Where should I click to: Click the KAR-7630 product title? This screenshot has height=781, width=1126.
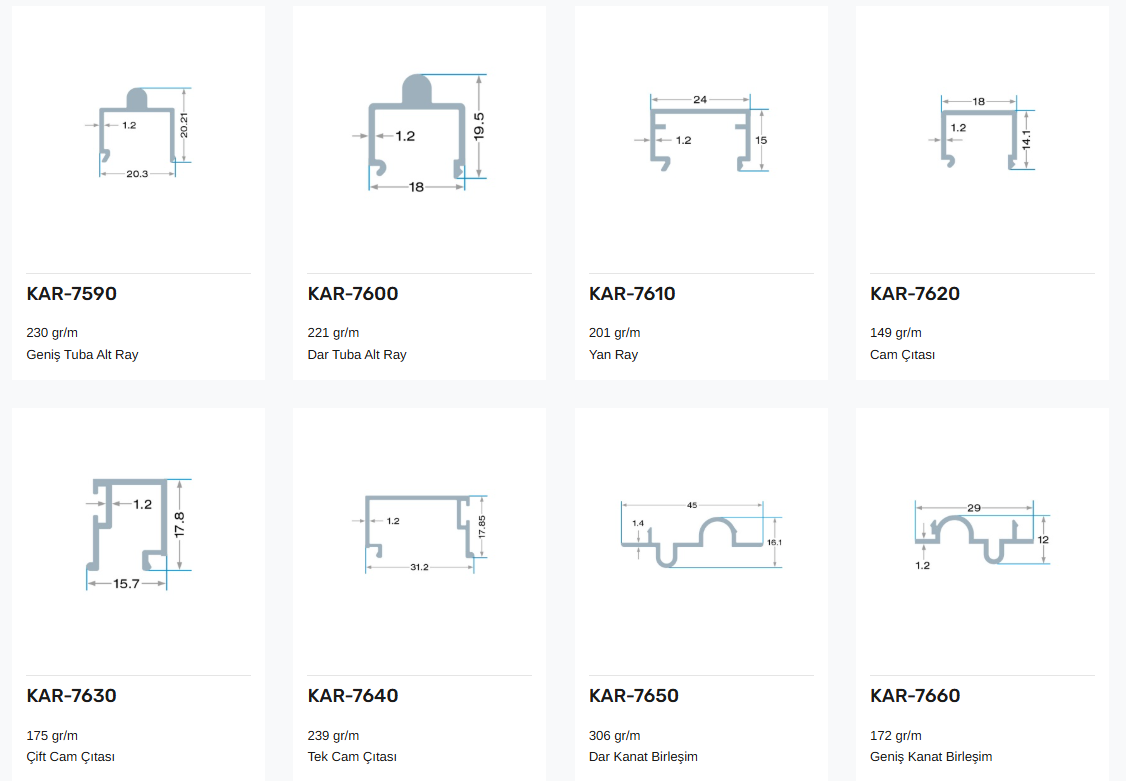tap(72, 696)
